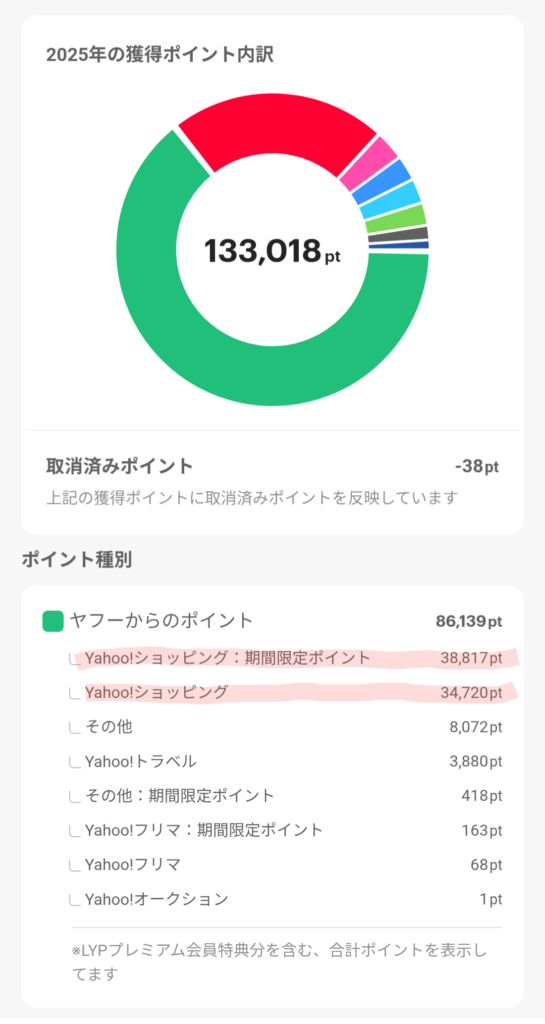Select その他：期間限定ポイント row
Screen dimensions: 545x1024
(x=286, y=796)
